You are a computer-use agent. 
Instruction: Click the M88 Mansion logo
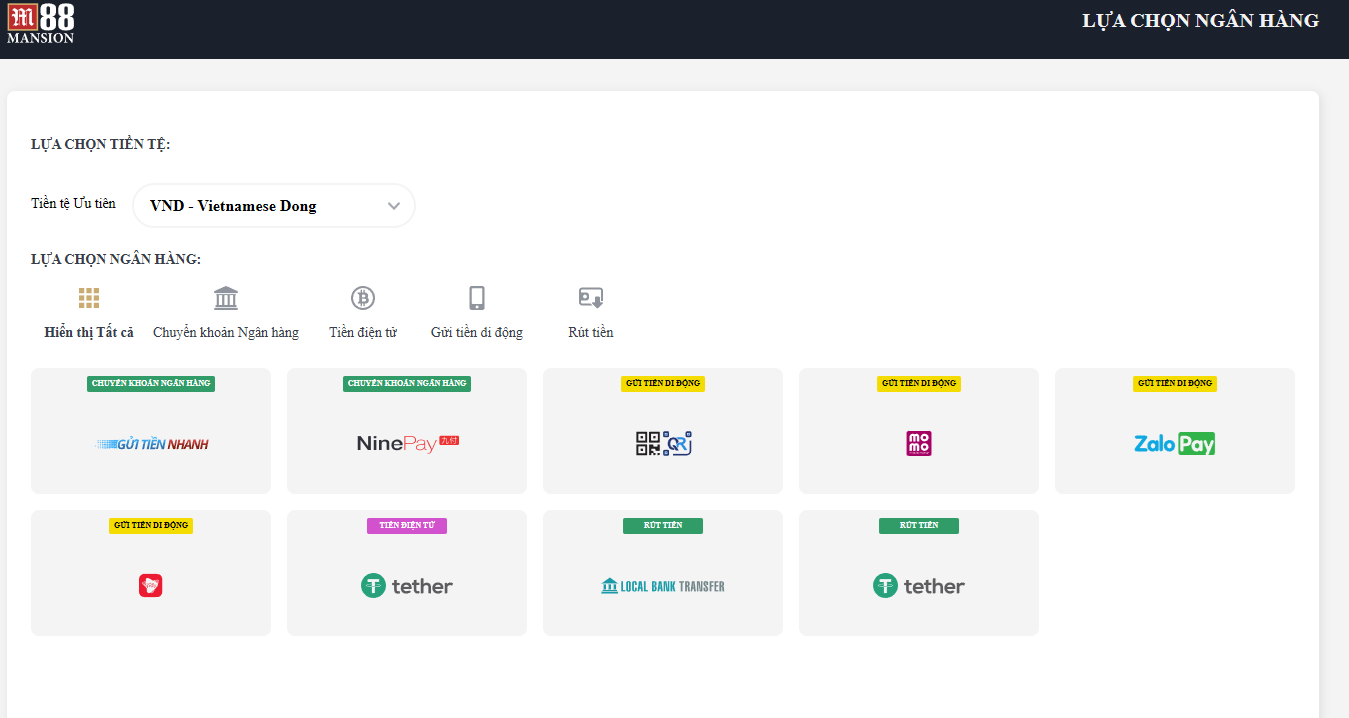(x=41, y=24)
